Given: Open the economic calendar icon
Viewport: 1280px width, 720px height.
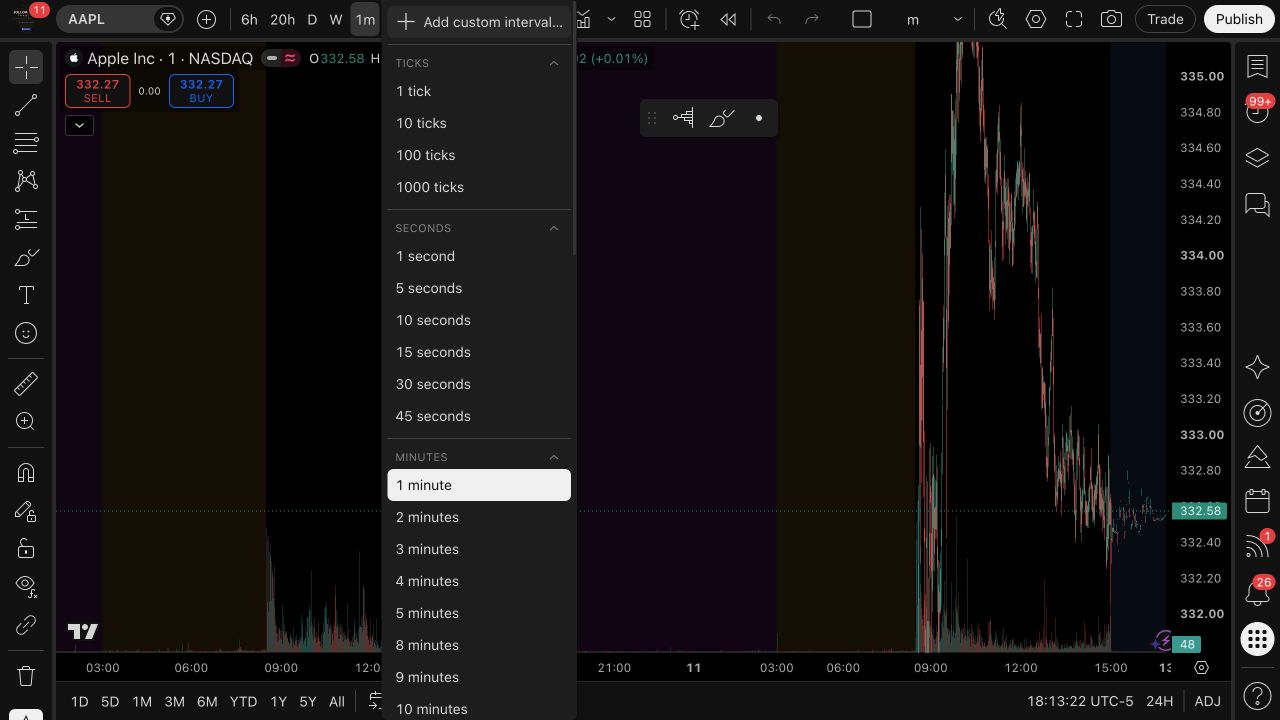Looking at the screenshot, I should coord(1257,501).
